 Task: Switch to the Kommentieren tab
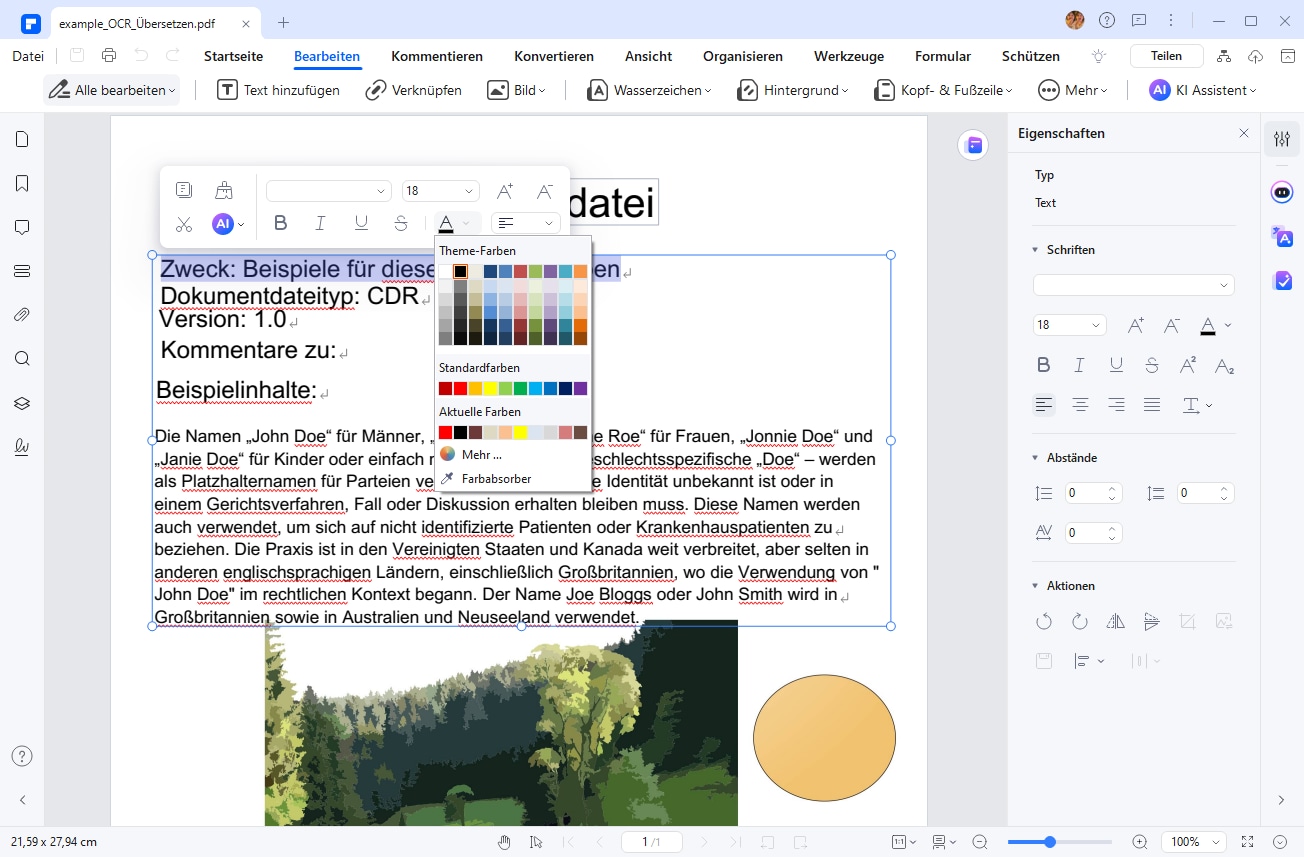tap(437, 56)
